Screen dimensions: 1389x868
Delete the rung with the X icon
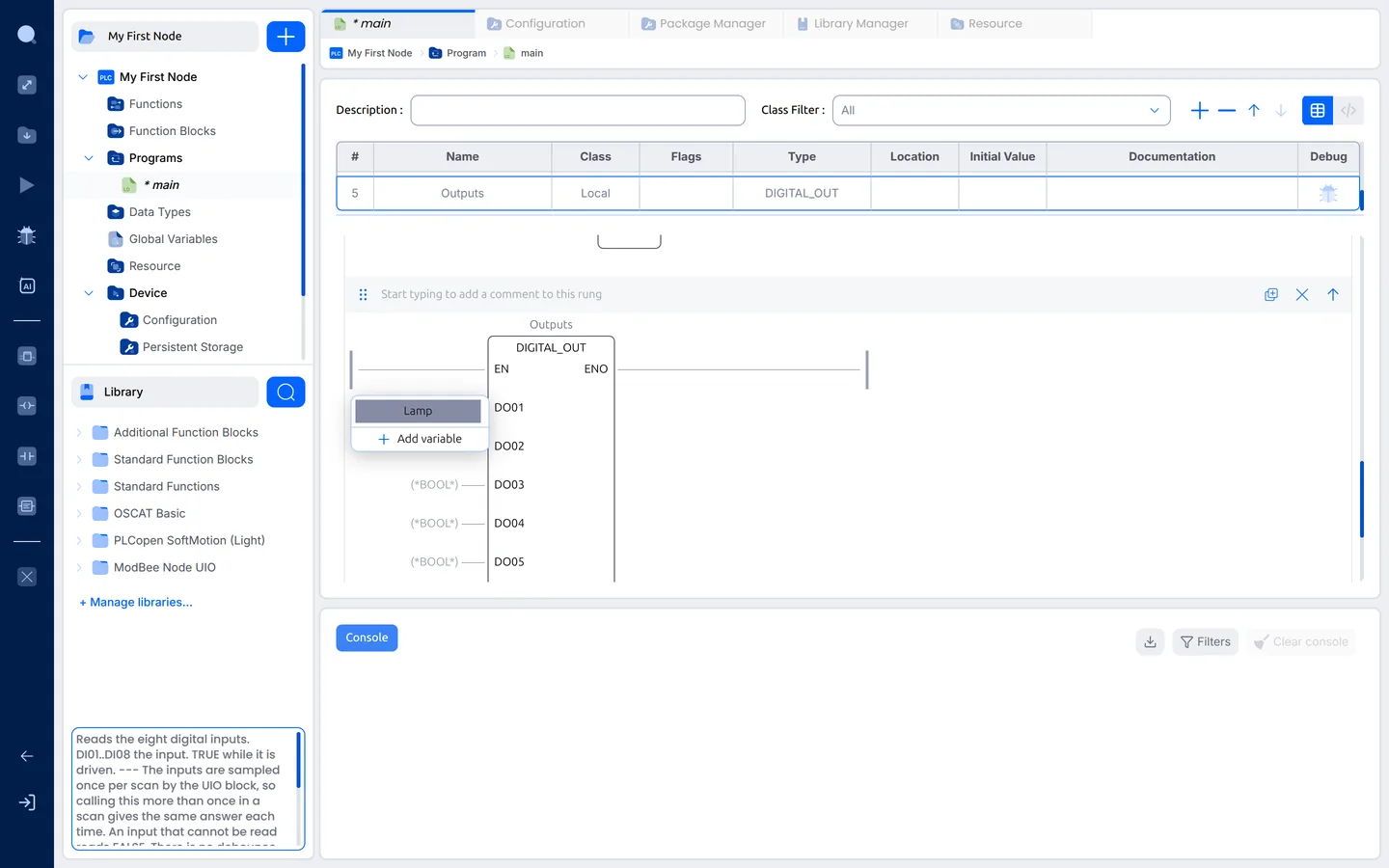[1302, 294]
